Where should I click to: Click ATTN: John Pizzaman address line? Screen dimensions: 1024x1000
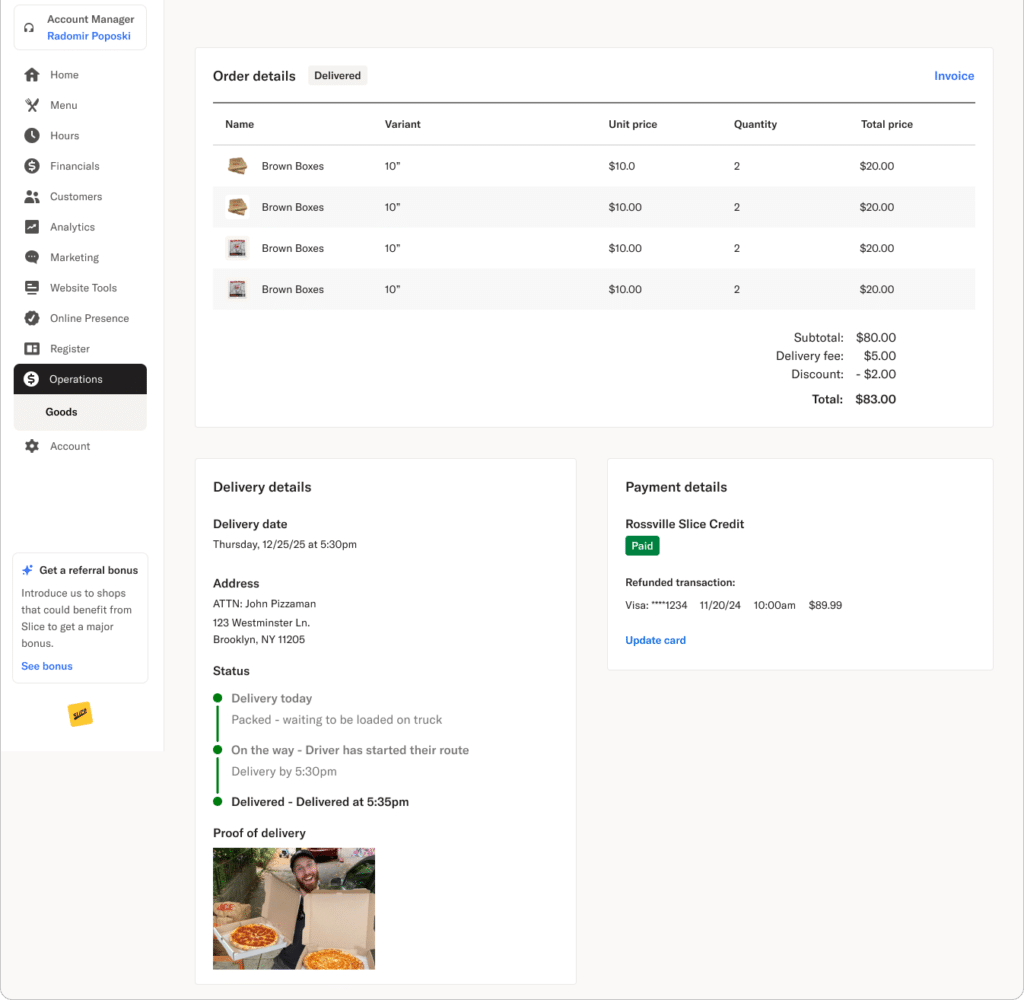point(264,604)
